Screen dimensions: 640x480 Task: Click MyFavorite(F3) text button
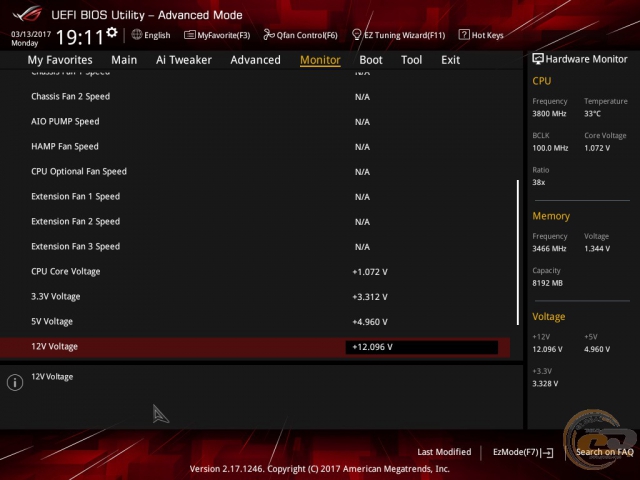coord(224,35)
